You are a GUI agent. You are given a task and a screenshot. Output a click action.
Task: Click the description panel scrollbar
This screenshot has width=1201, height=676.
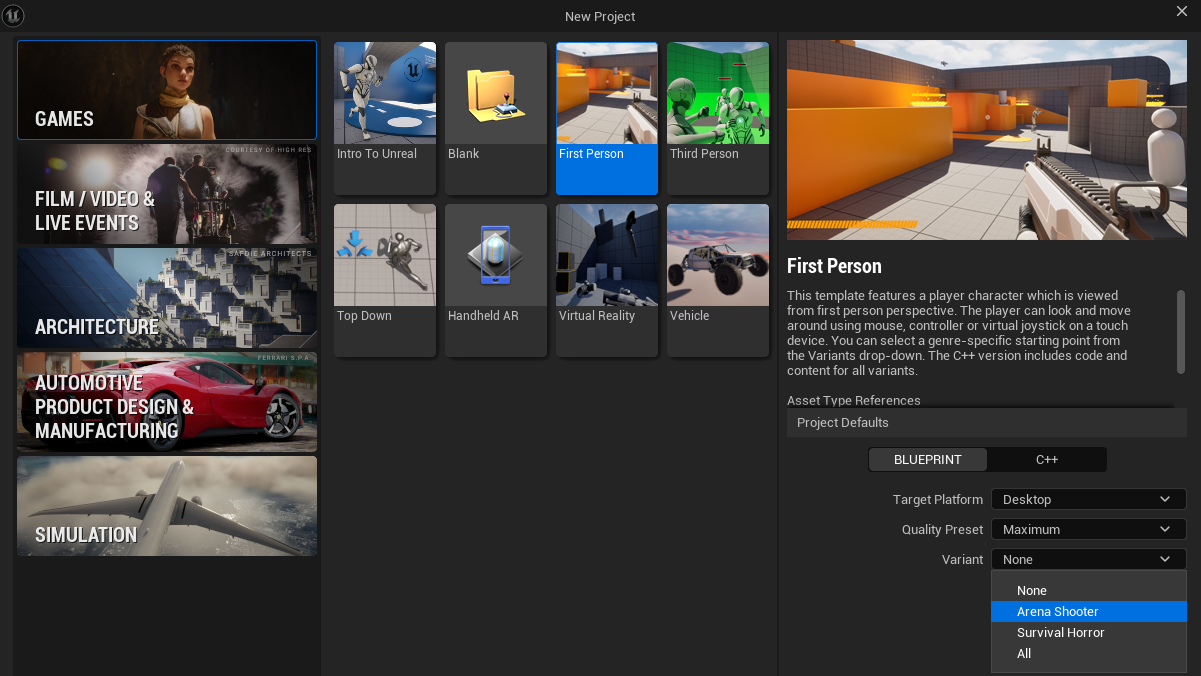(1181, 332)
